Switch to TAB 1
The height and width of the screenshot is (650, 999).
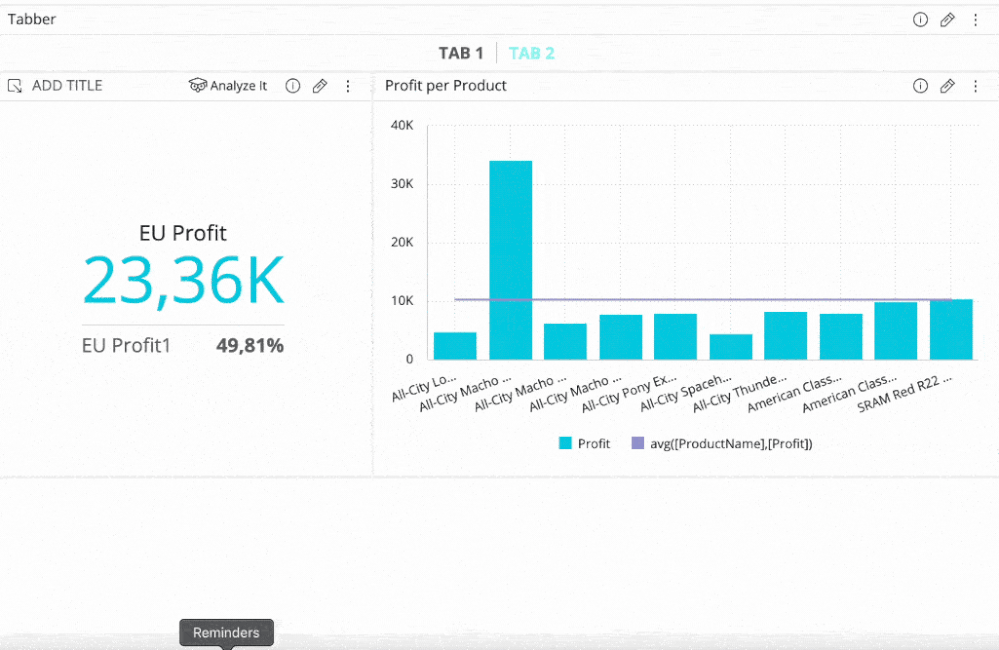point(461,53)
